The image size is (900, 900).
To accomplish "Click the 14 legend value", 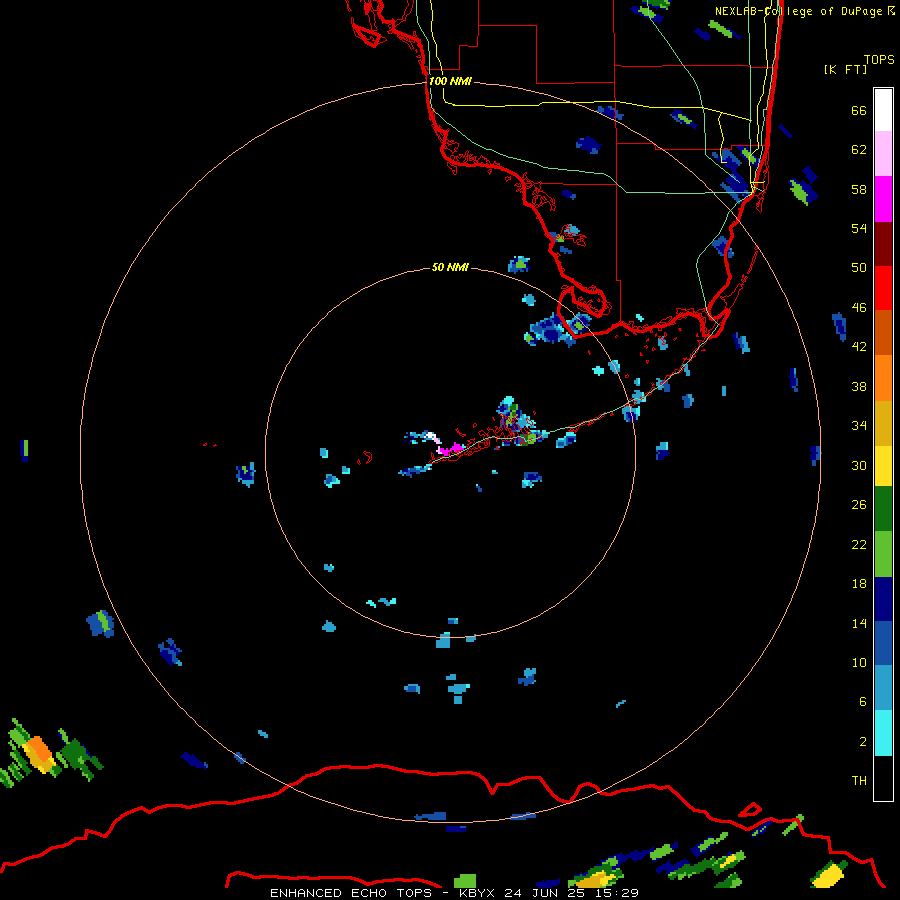I will point(859,623).
